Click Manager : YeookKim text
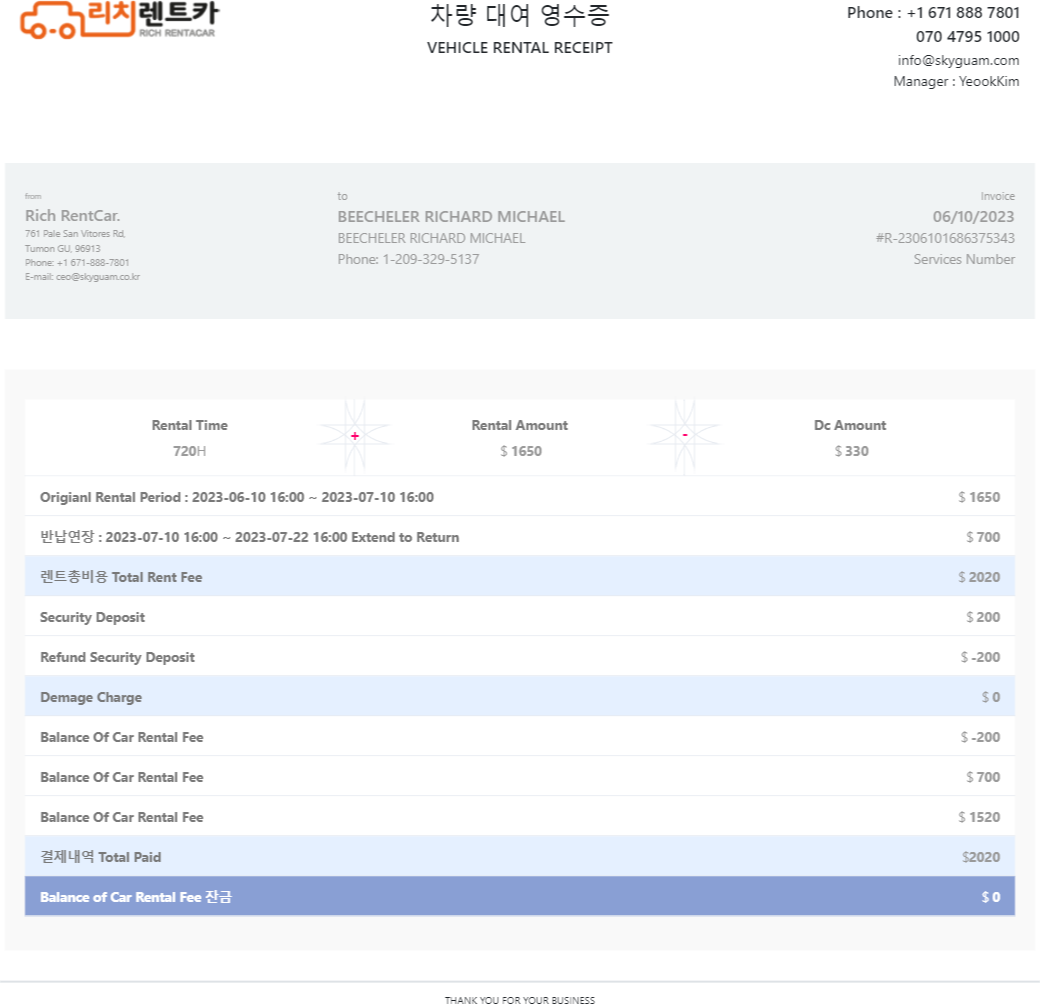The height and width of the screenshot is (1008, 1040). [956, 82]
